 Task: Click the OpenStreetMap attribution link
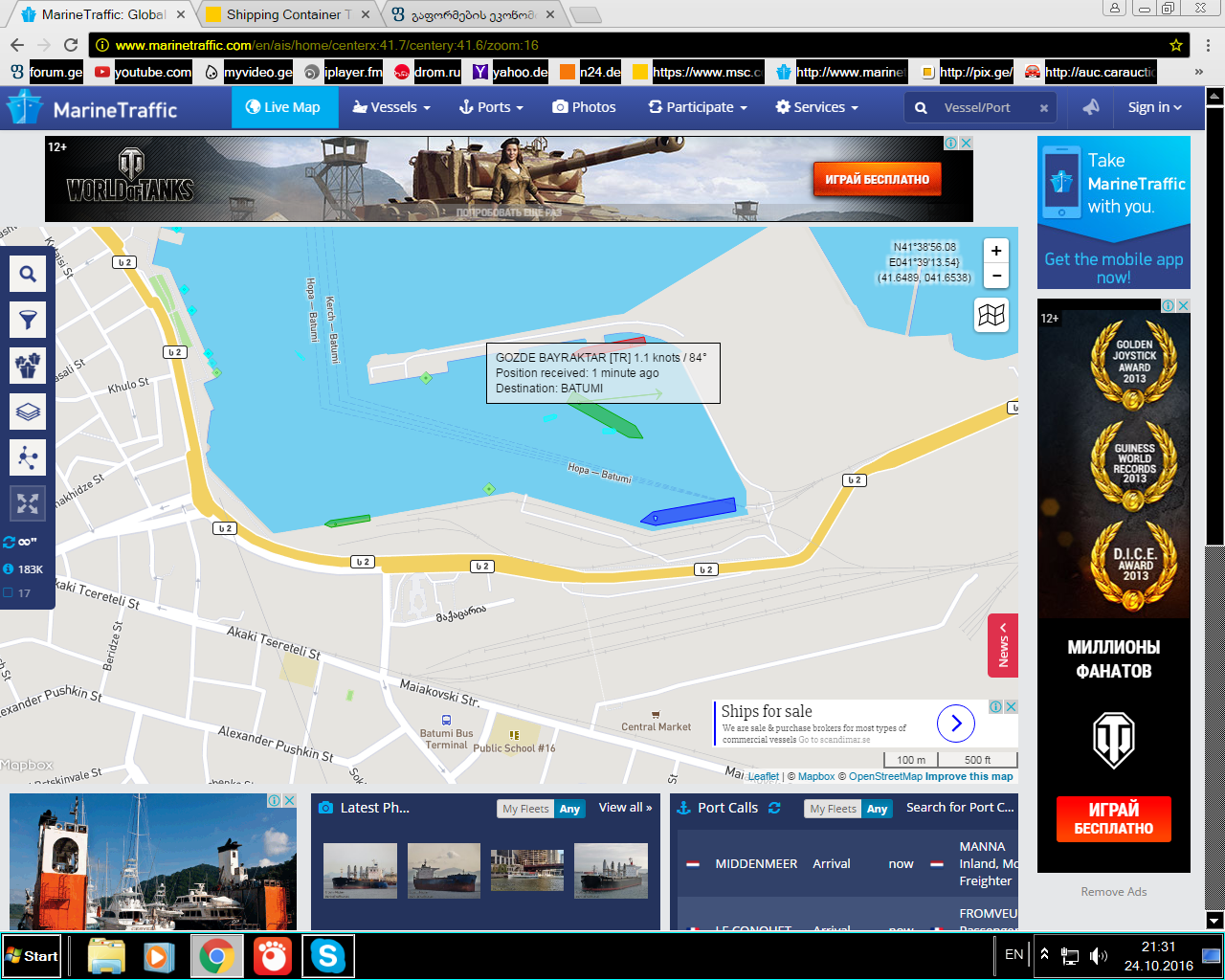[885, 777]
